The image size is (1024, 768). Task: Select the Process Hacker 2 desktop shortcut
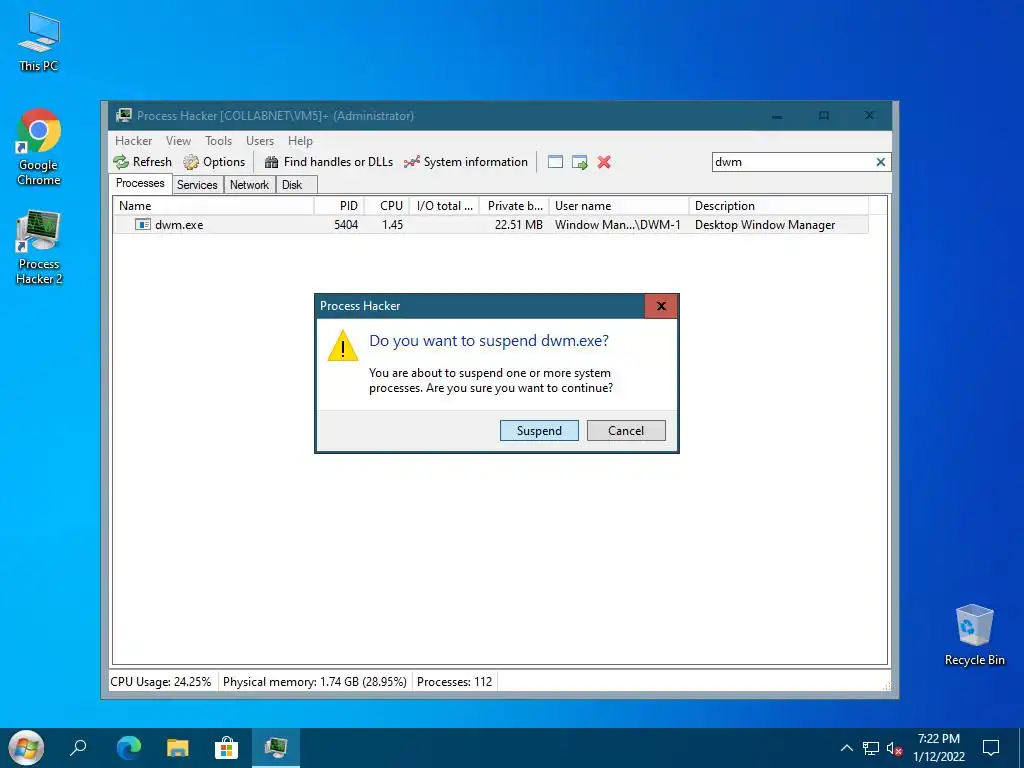point(39,248)
